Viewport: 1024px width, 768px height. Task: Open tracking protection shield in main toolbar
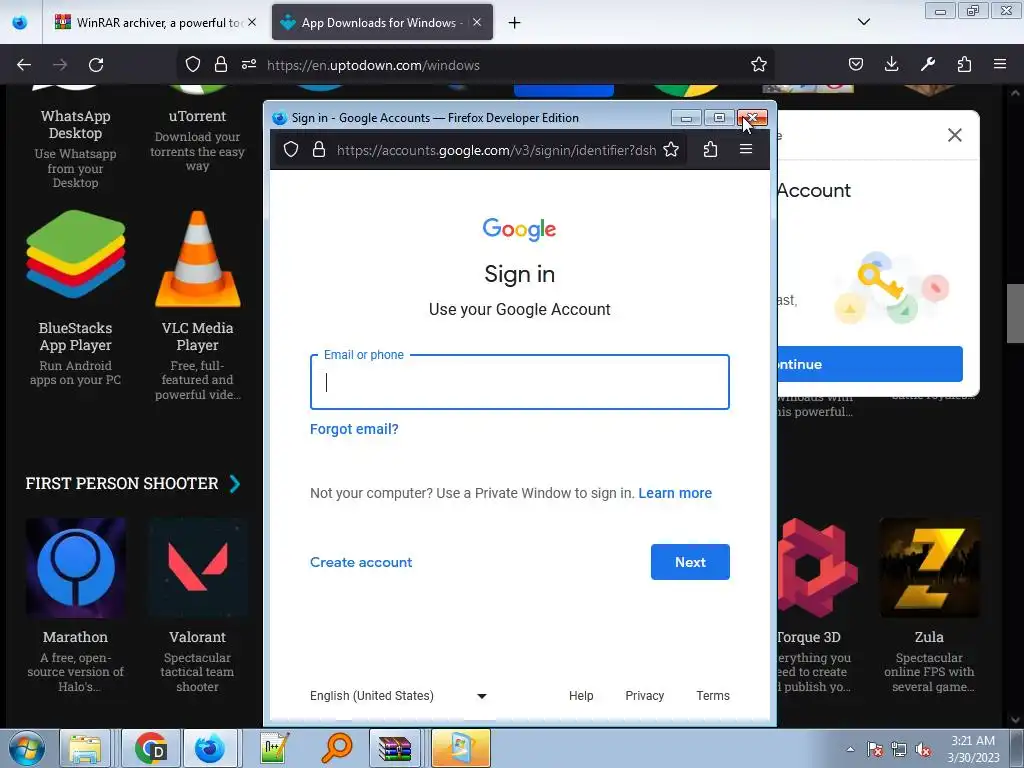coord(193,64)
